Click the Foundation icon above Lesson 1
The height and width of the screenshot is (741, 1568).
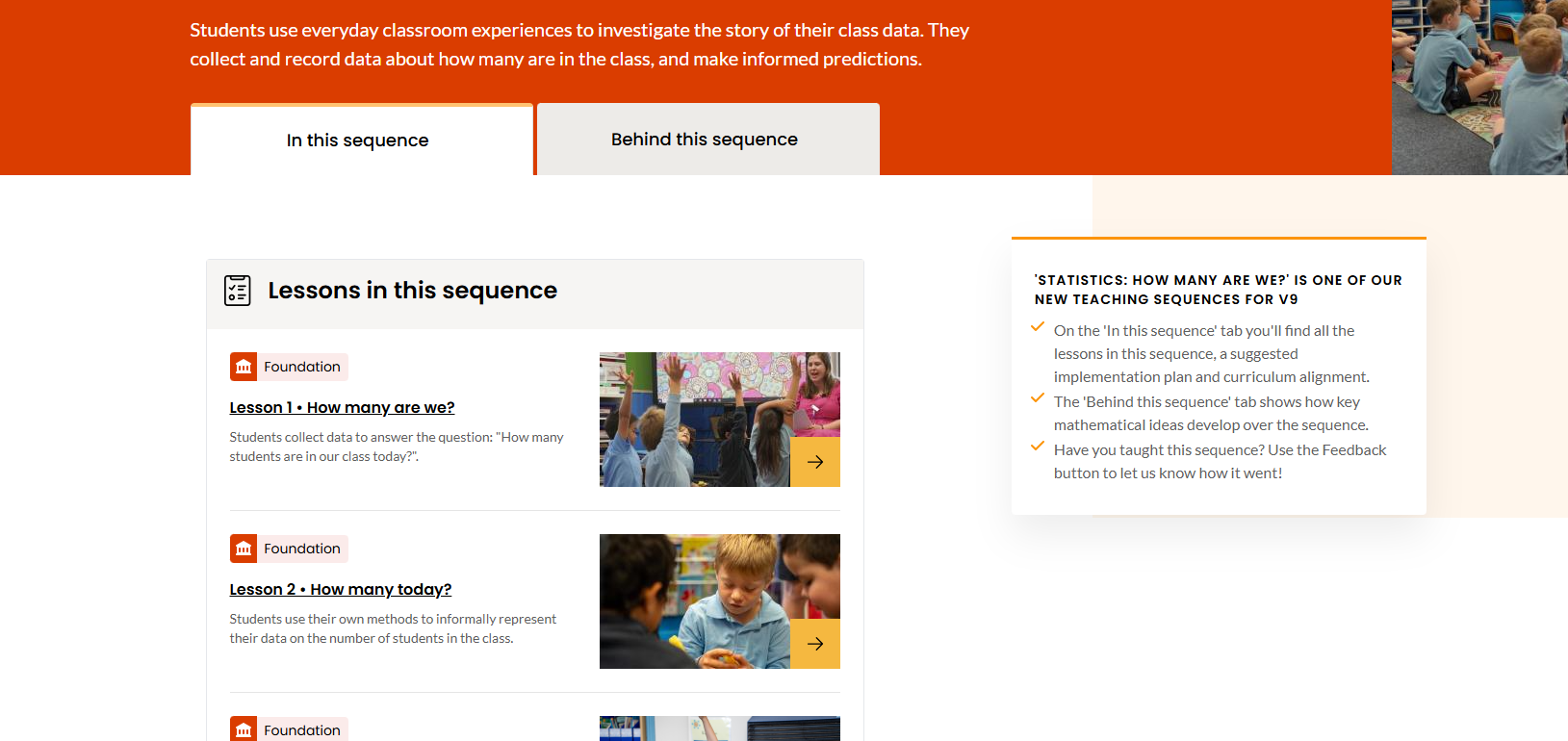tap(244, 367)
